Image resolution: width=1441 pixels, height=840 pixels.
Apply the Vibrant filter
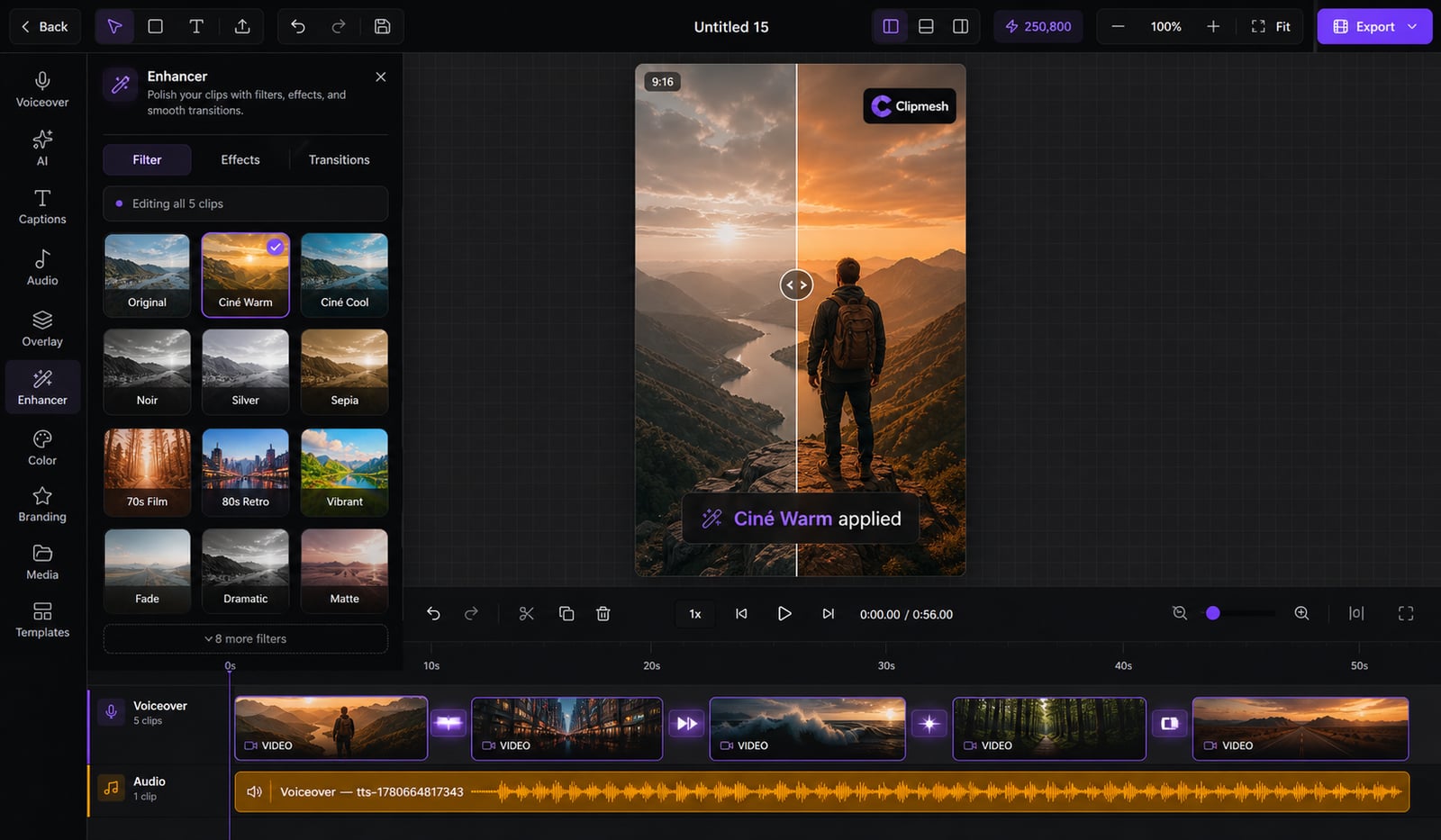pos(345,472)
